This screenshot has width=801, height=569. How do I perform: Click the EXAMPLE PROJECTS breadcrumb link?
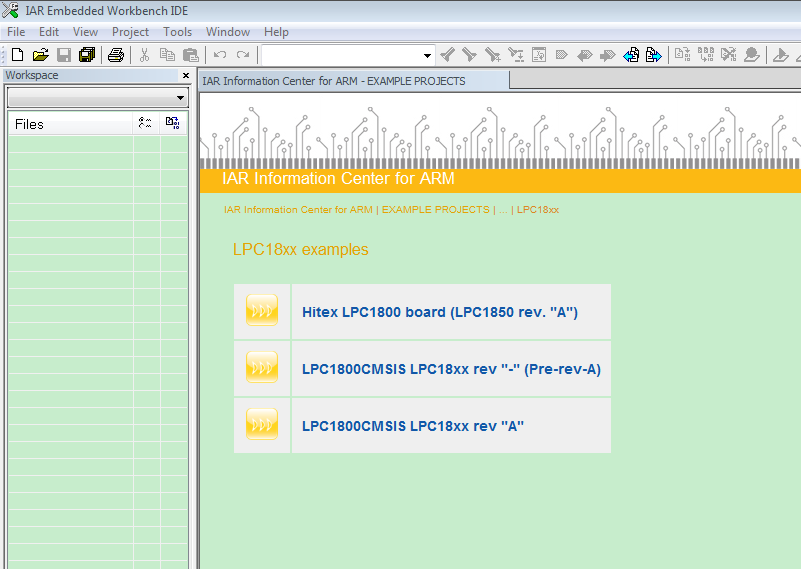click(436, 209)
